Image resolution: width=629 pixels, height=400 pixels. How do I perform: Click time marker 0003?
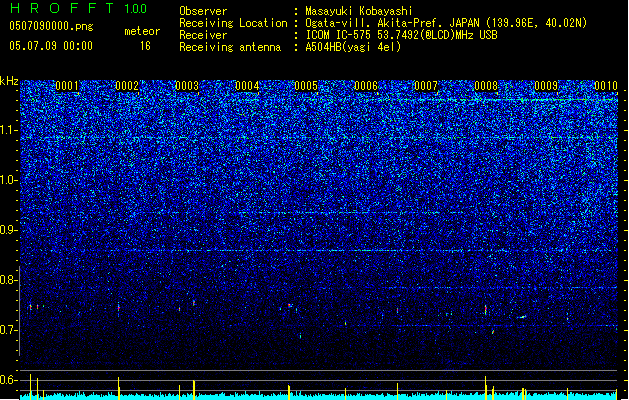[x=187, y=86]
